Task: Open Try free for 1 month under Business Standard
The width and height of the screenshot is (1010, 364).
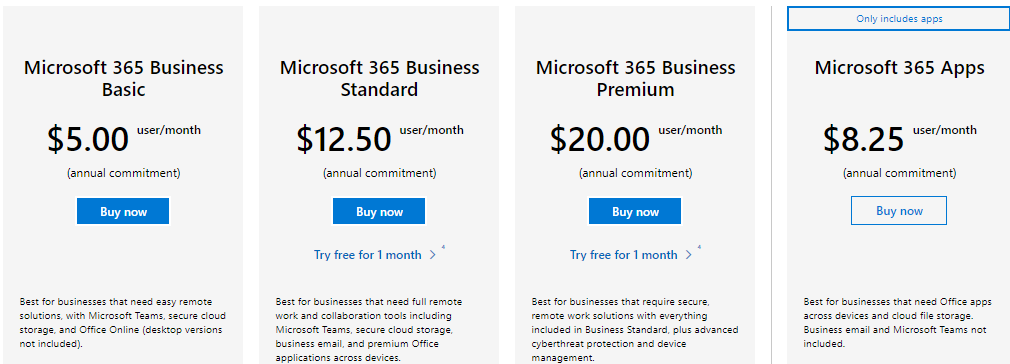Action: pos(367,254)
